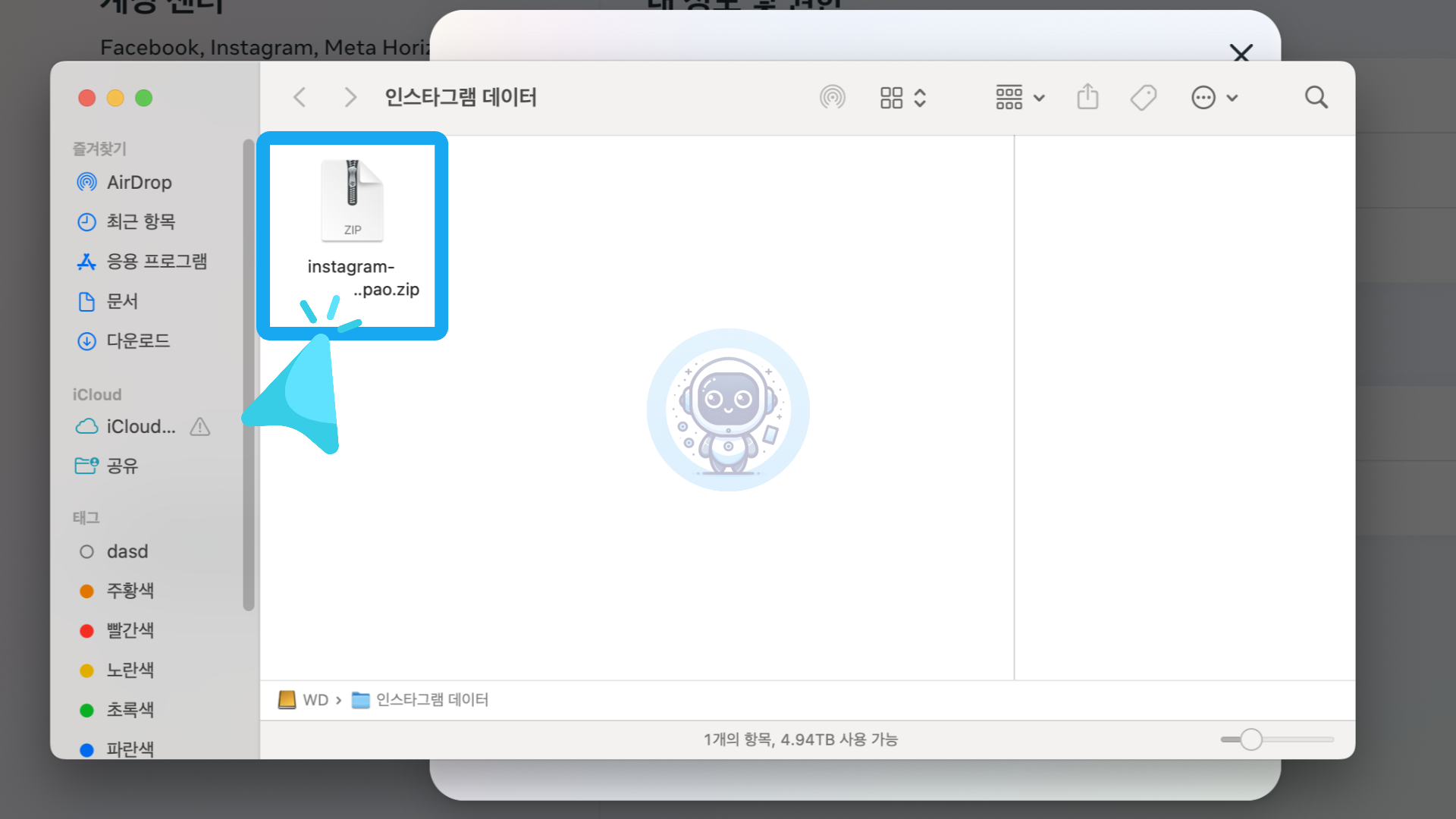This screenshot has width=1456, height=819.
Task: Open 다운로드 folder in sidebar
Action: tap(138, 340)
